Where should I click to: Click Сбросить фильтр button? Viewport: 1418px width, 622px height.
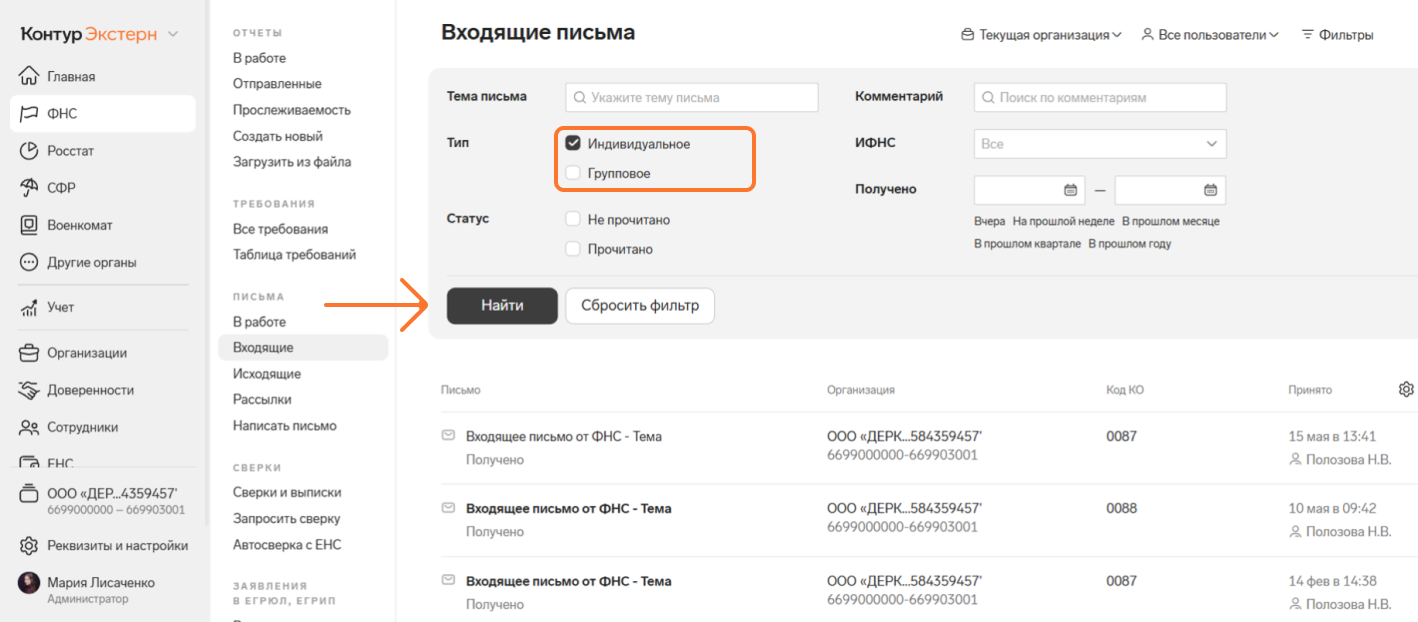pyautogui.click(x=640, y=306)
